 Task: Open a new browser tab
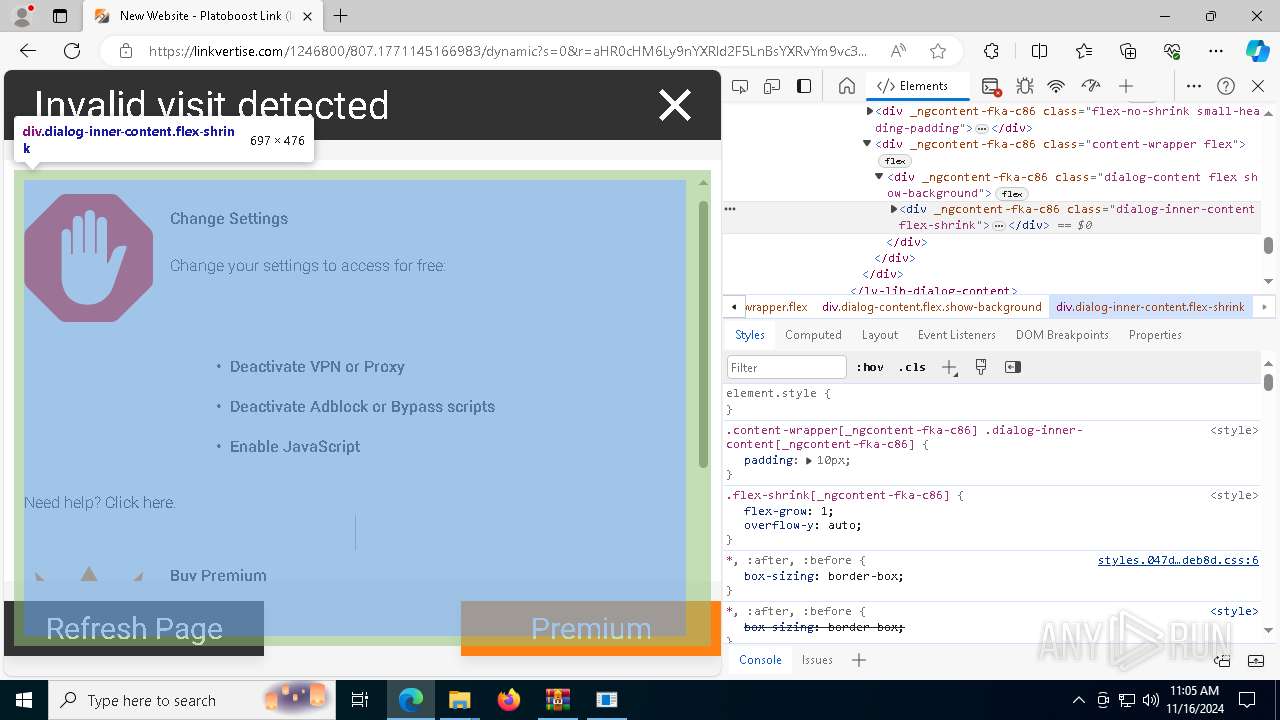341,16
